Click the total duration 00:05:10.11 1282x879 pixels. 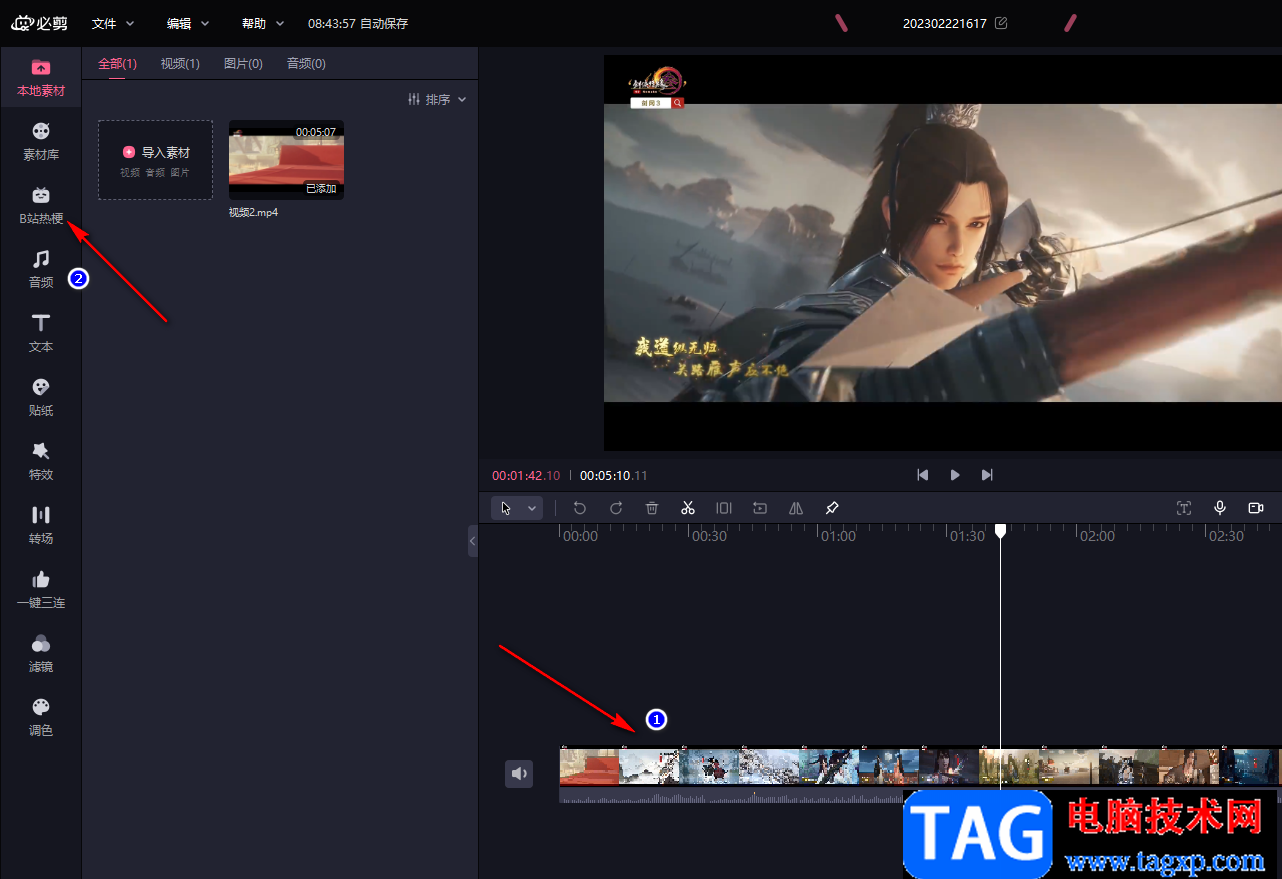614,476
